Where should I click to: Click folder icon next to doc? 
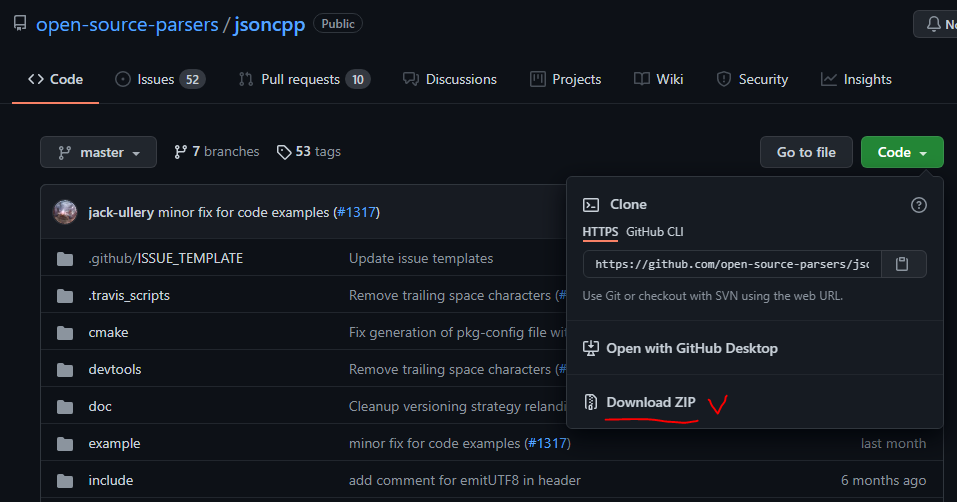coord(65,407)
